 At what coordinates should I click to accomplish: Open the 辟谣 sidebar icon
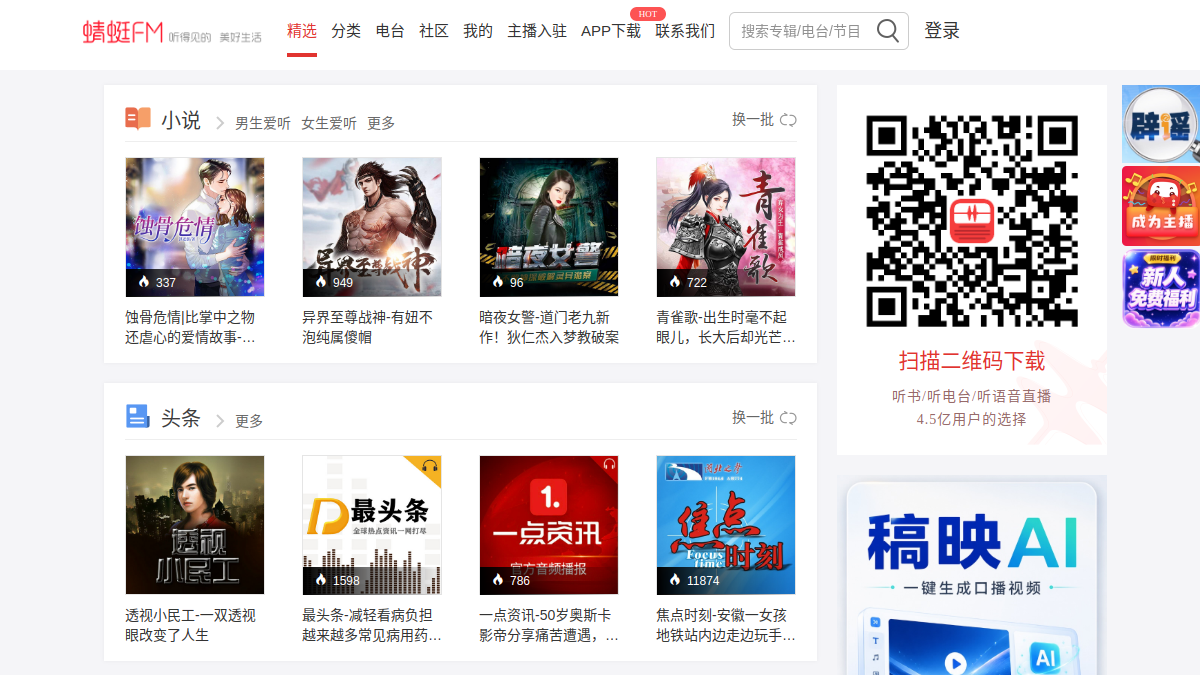(x=1161, y=124)
